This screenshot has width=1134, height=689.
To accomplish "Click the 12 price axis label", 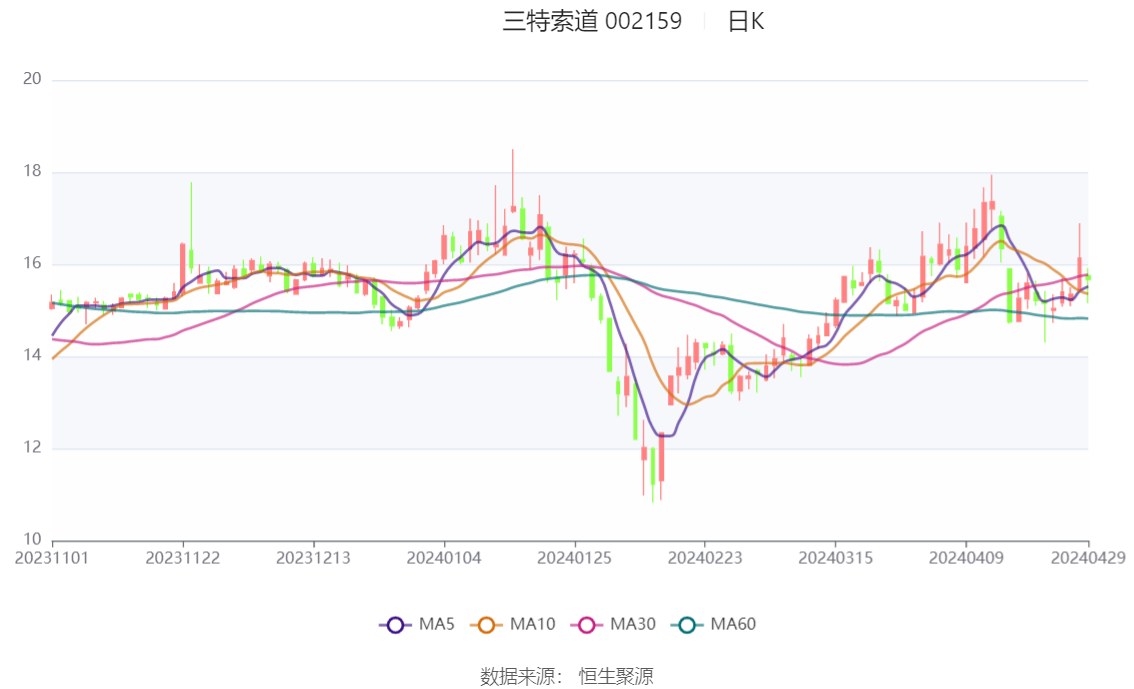I will [x=32, y=448].
